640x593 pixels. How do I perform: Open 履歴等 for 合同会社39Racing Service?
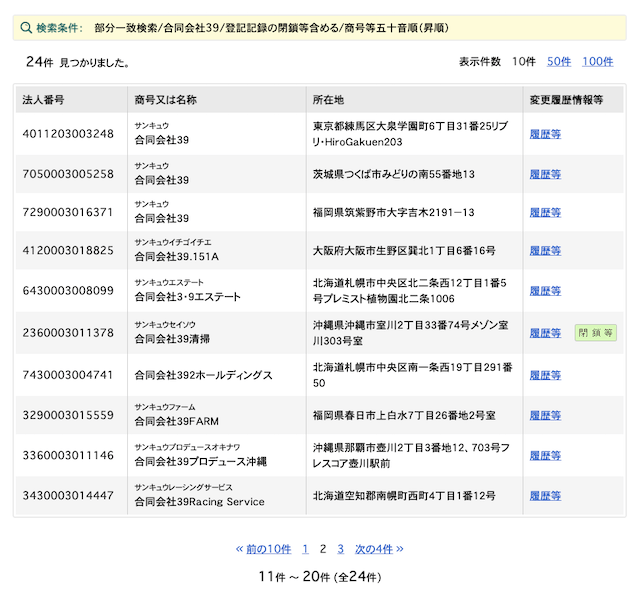click(x=545, y=495)
